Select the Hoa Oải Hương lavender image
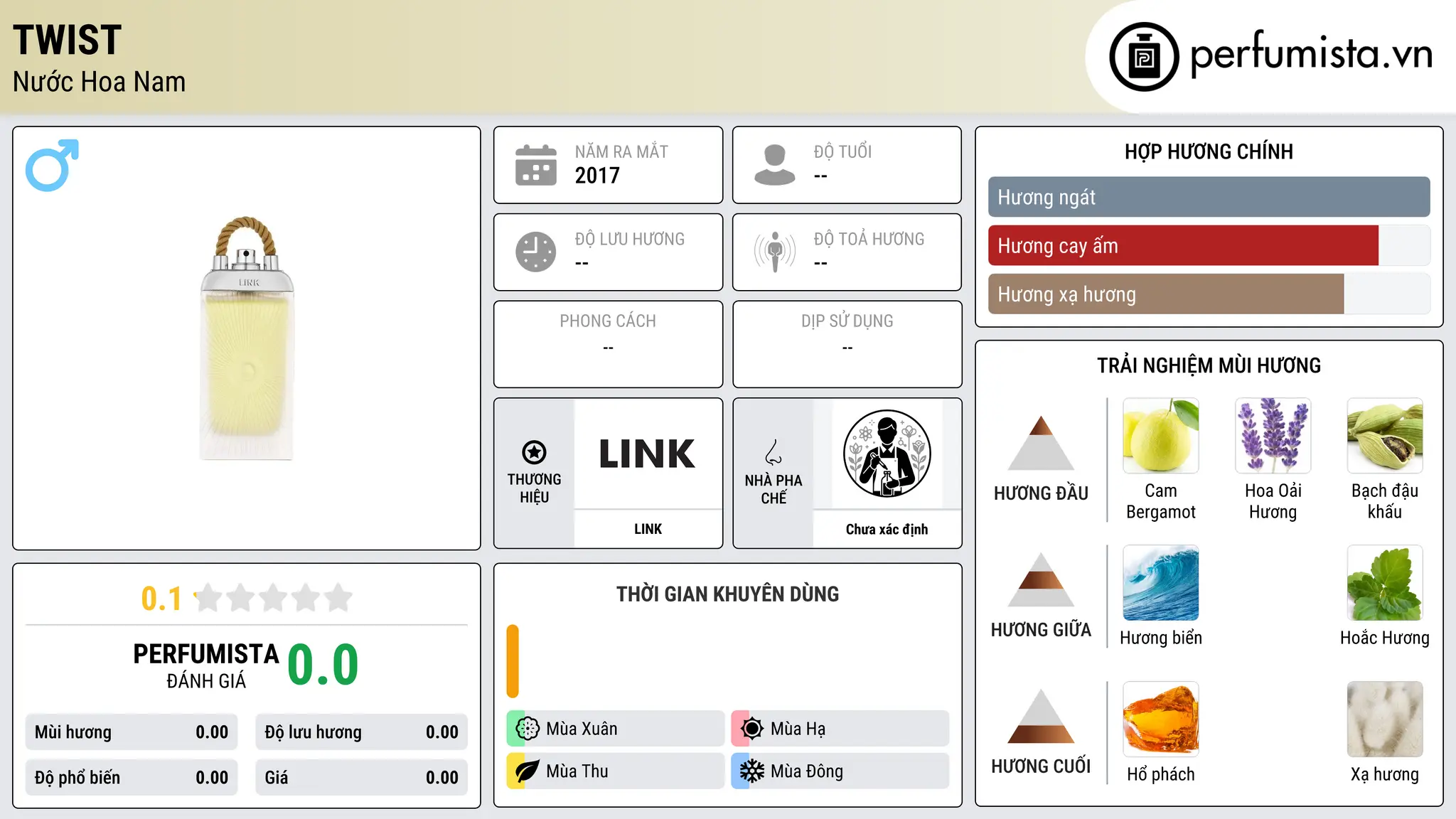The image size is (1456, 819). click(x=1273, y=436)
